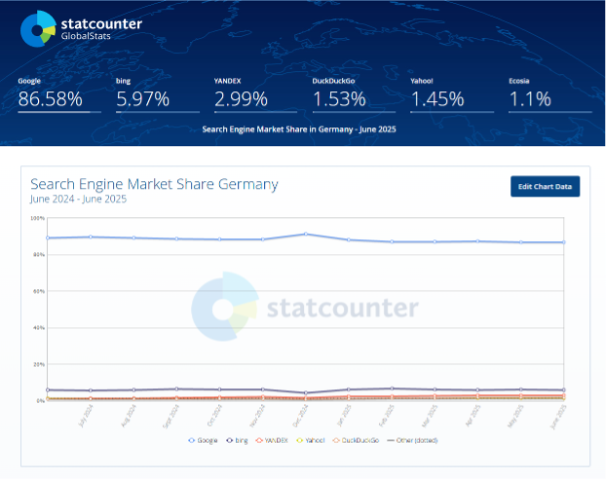Toggle the DuckDuckGo legend entry
The height and width of the screenshot is (480, 606).
pos(356,440)
